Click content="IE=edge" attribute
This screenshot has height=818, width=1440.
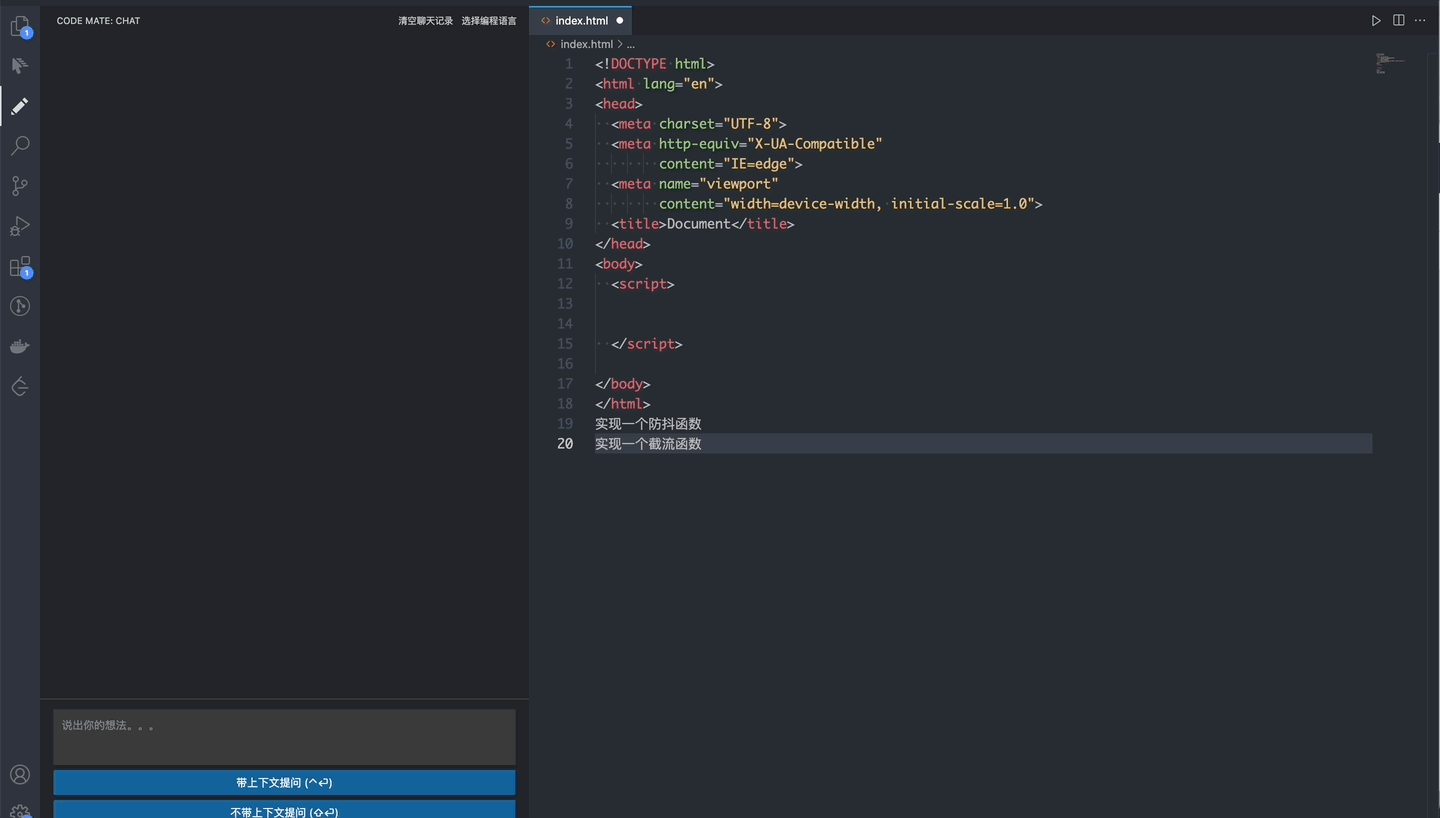point(731,164)
